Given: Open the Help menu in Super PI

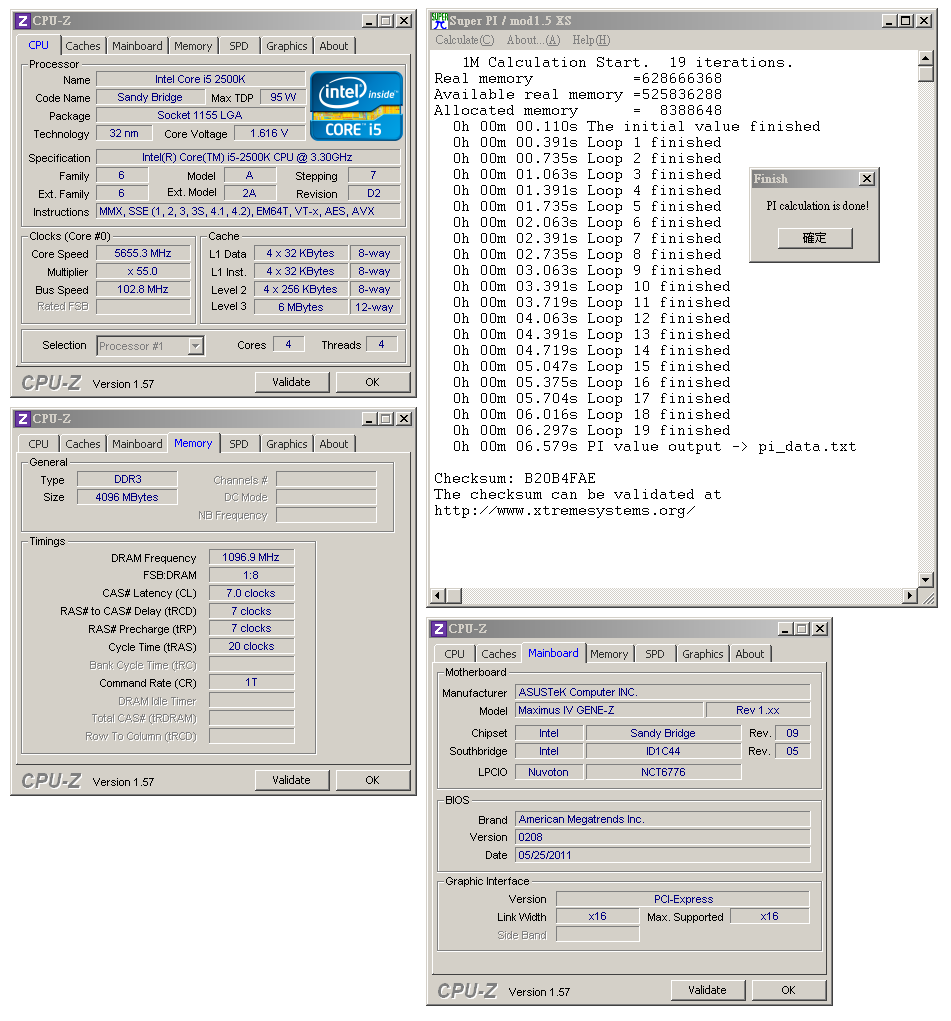Looking at the screenshot, I should pyautogui.click(x=591, y=40).
